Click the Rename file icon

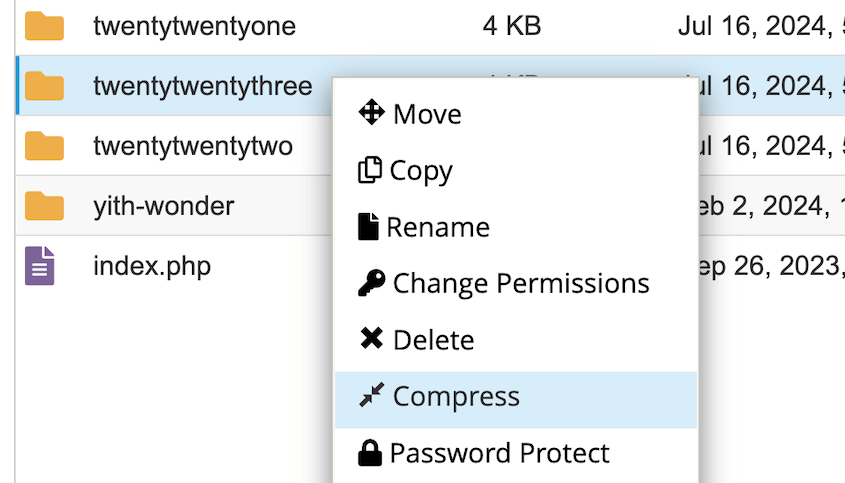coord(368,227)
